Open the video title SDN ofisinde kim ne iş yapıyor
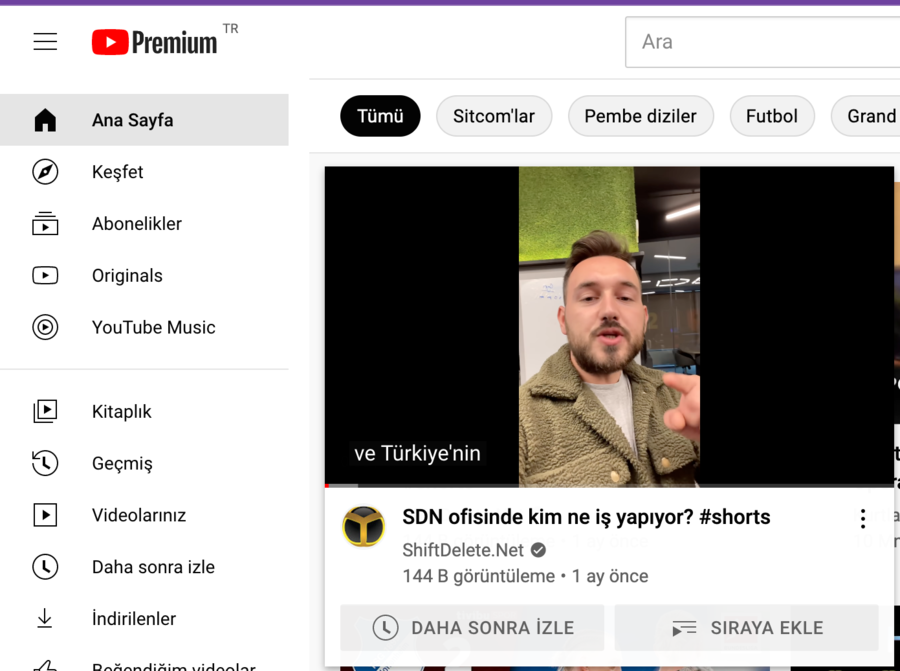The height and width of the screenshot is (671, 900). point(586,517)
